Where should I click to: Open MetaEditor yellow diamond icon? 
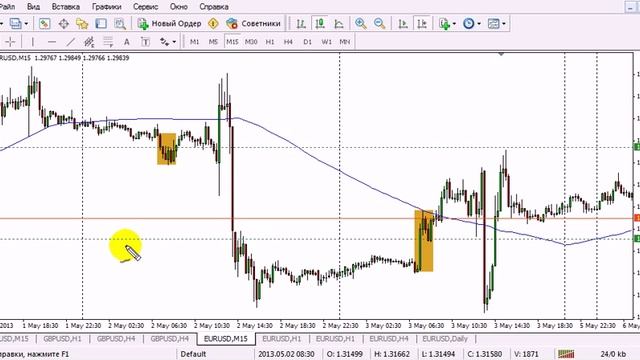point(213,24)
